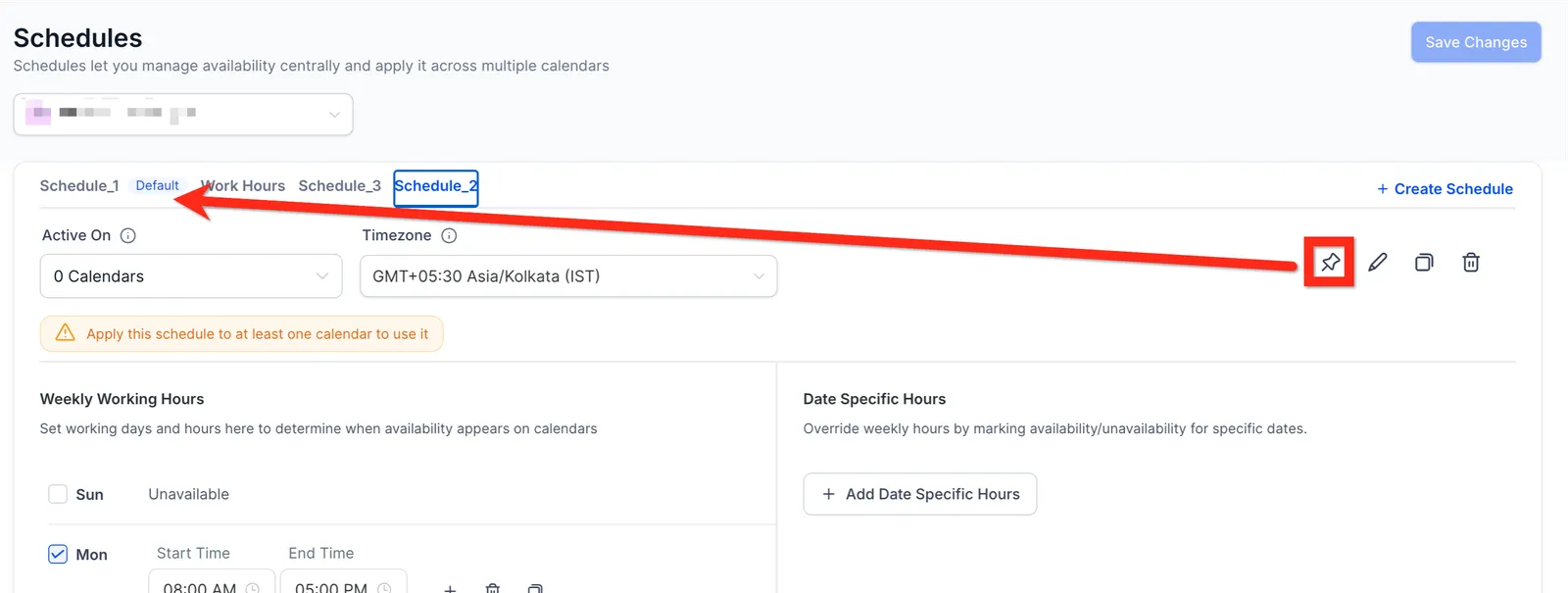The height and width of the screenshot is (593, 1568).
Task: Click Add Date Specific Hours button
Action: coord(920,494)
